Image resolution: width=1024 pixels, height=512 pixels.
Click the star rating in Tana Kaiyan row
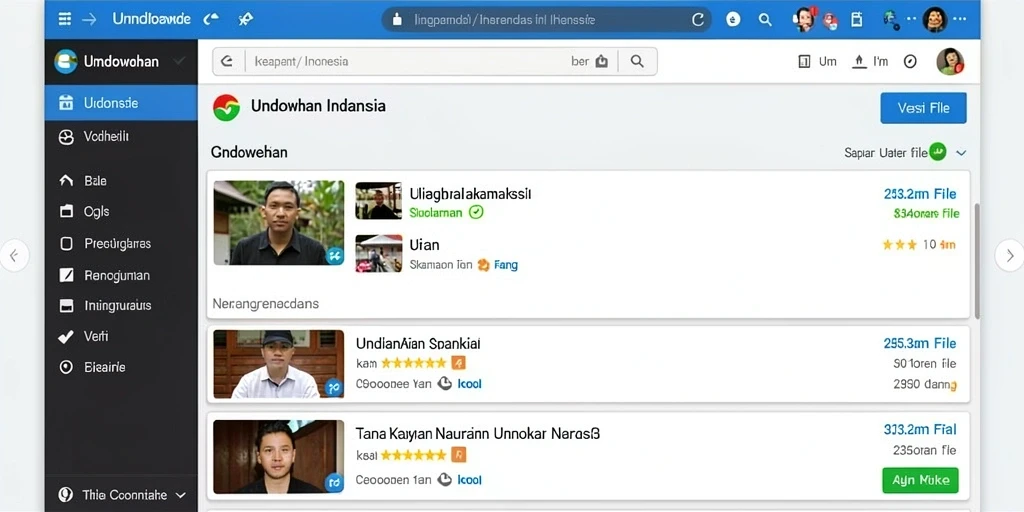click(x=413, y=455)
